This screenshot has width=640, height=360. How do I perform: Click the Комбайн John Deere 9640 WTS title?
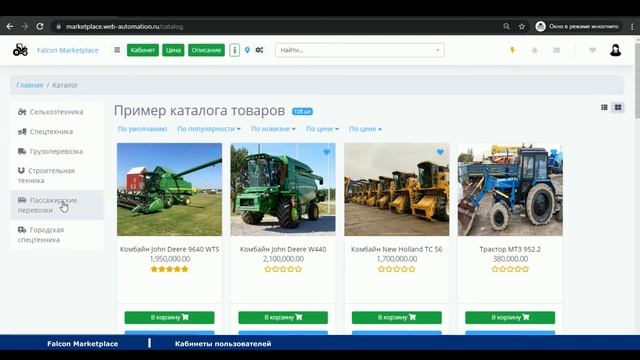[x=169, y=249]
